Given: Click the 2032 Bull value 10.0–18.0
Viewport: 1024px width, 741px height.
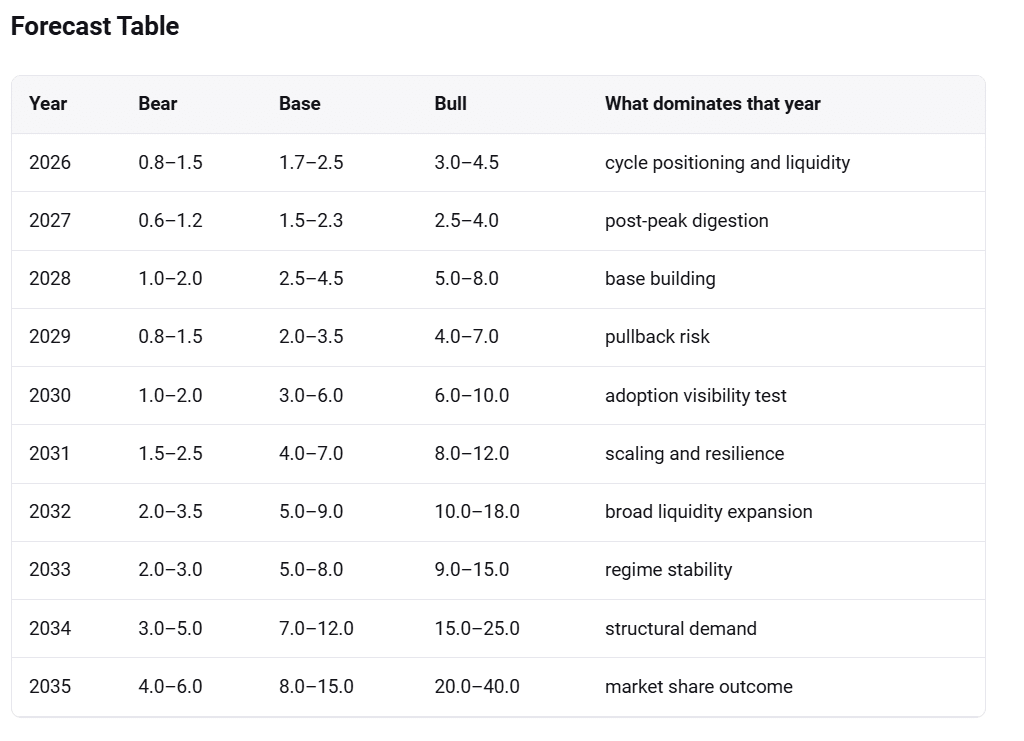Looking at the screenshot, I should tap(477, 512).
